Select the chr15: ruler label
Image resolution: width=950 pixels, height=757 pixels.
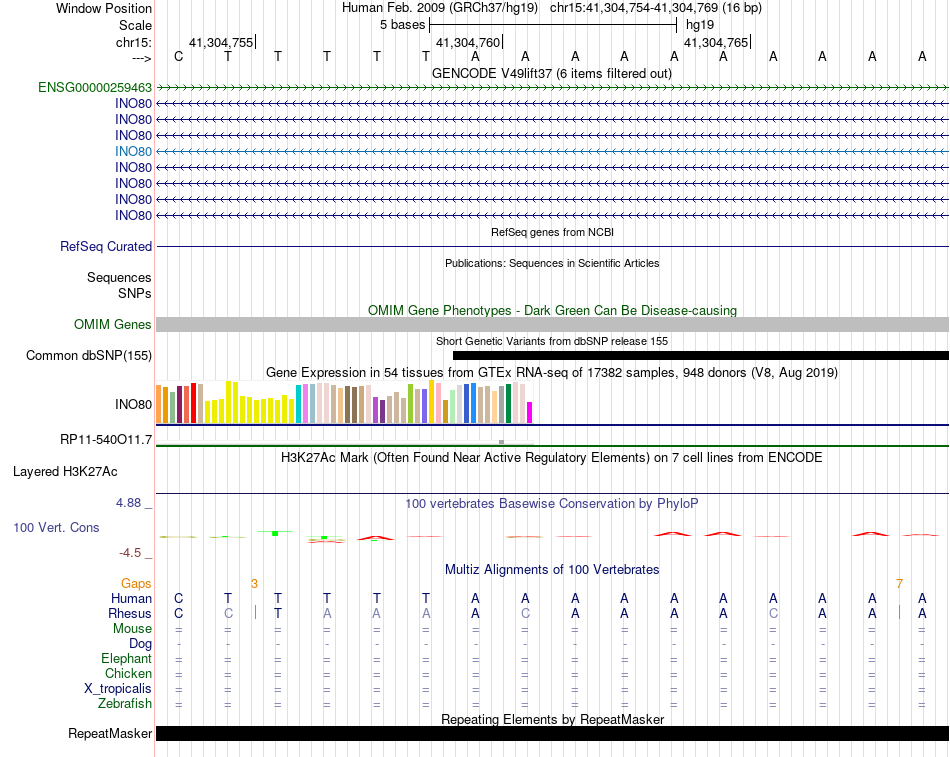point(133,42)
